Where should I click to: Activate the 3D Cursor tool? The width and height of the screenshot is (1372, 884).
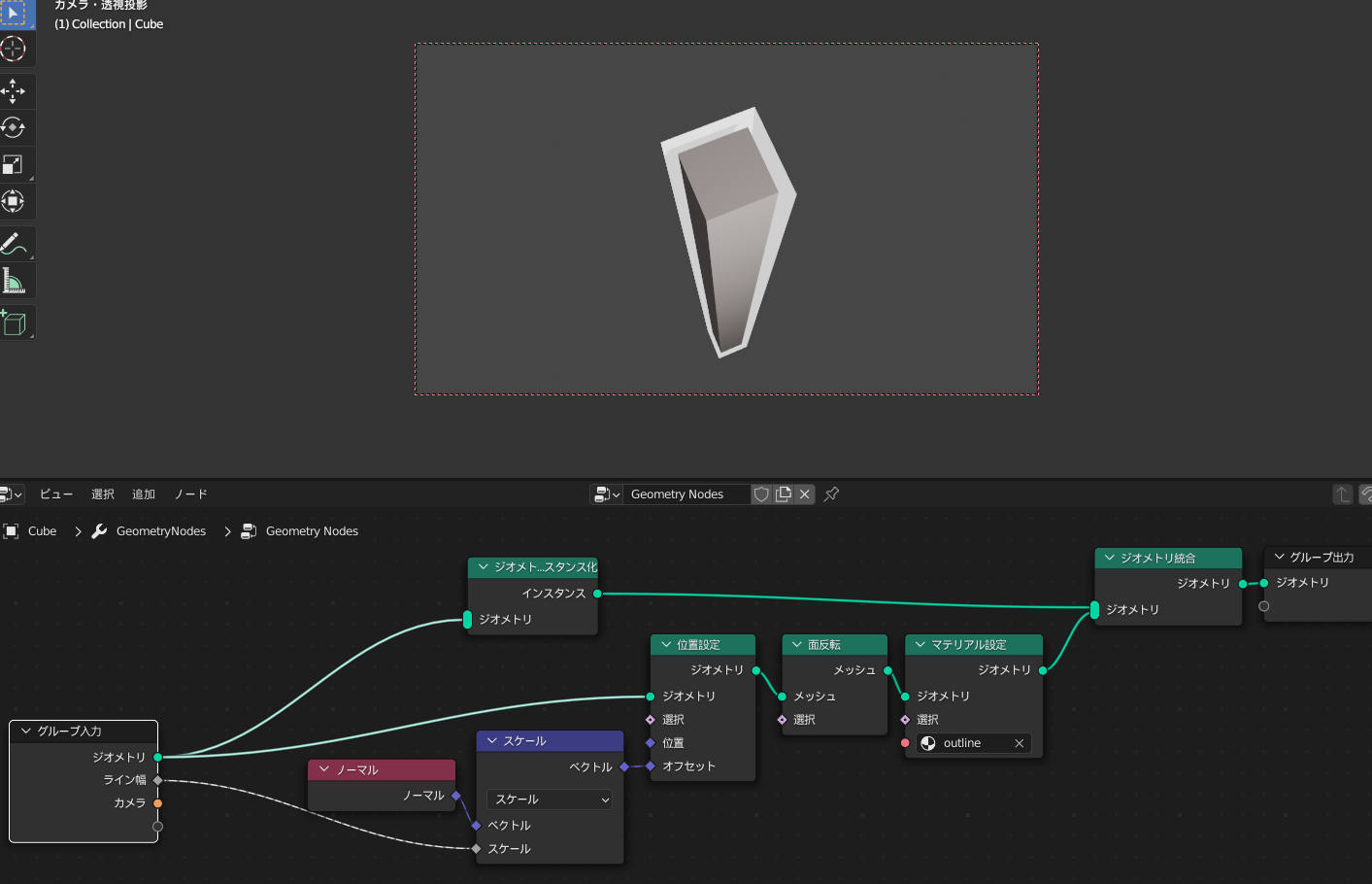coord(14,49)
